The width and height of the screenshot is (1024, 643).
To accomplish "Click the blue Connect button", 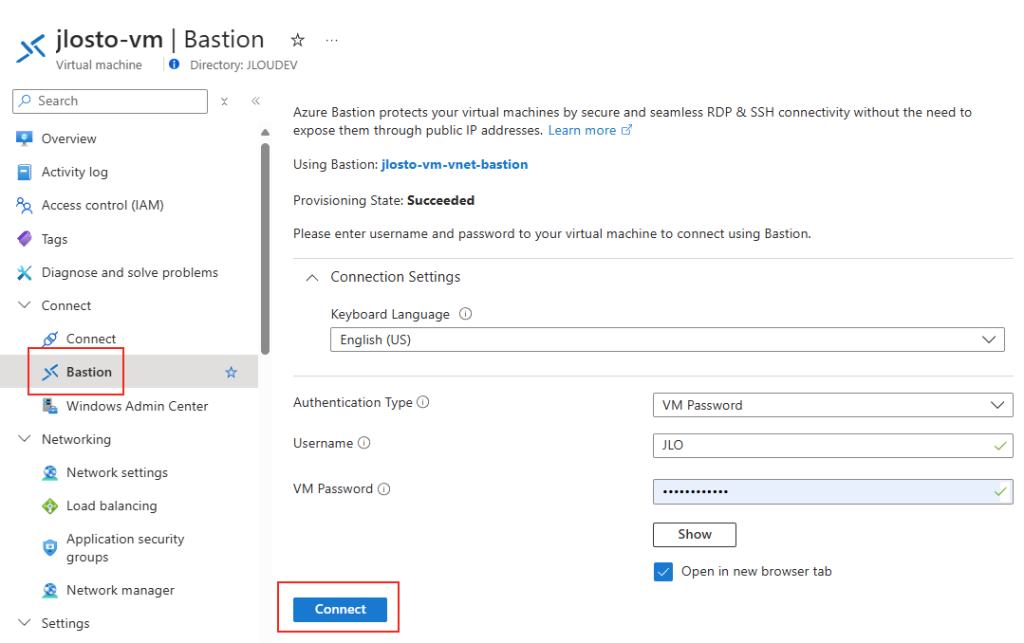I will (340, 610).
